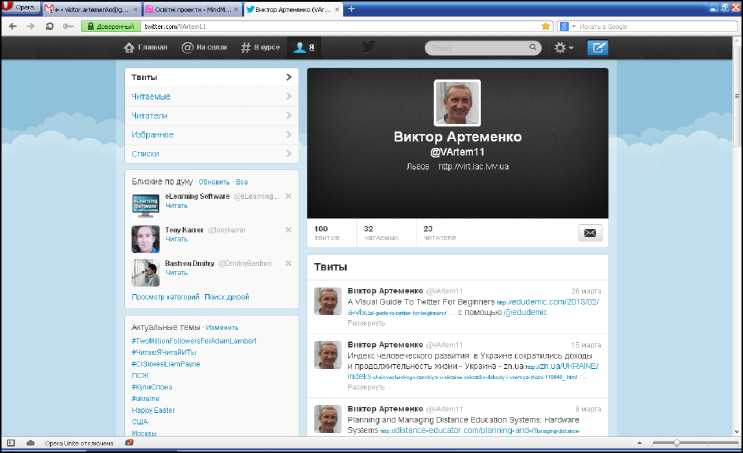Open the @ На связи connect tab
743x453 pixels.
click(204, 47)
